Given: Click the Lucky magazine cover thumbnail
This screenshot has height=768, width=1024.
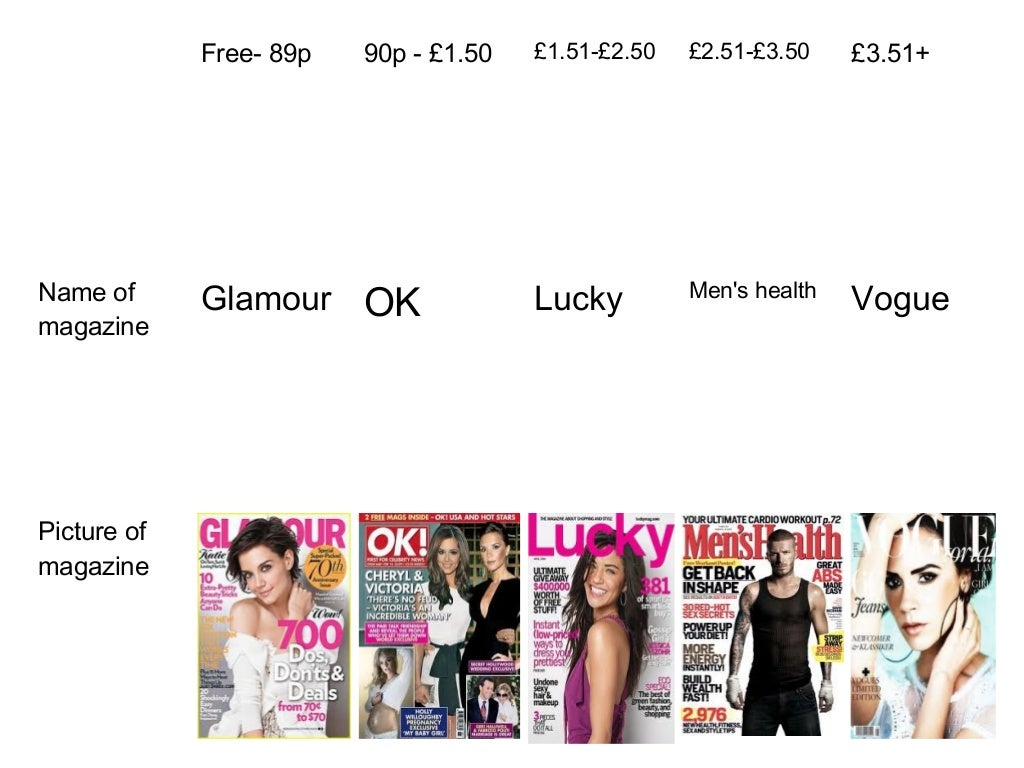Looking at the screenshot, I should coord(601,628).
